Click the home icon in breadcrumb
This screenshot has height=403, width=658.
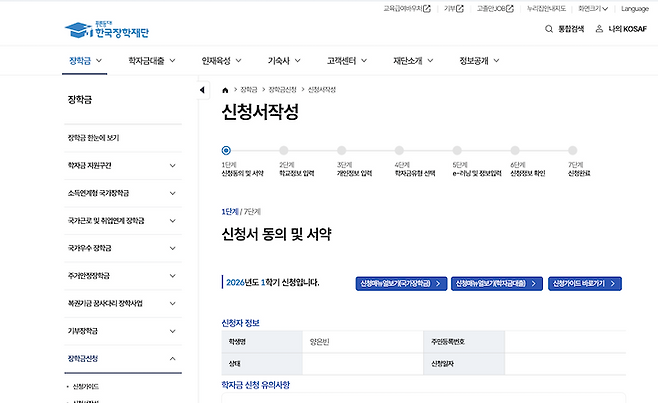click(225, 90)
